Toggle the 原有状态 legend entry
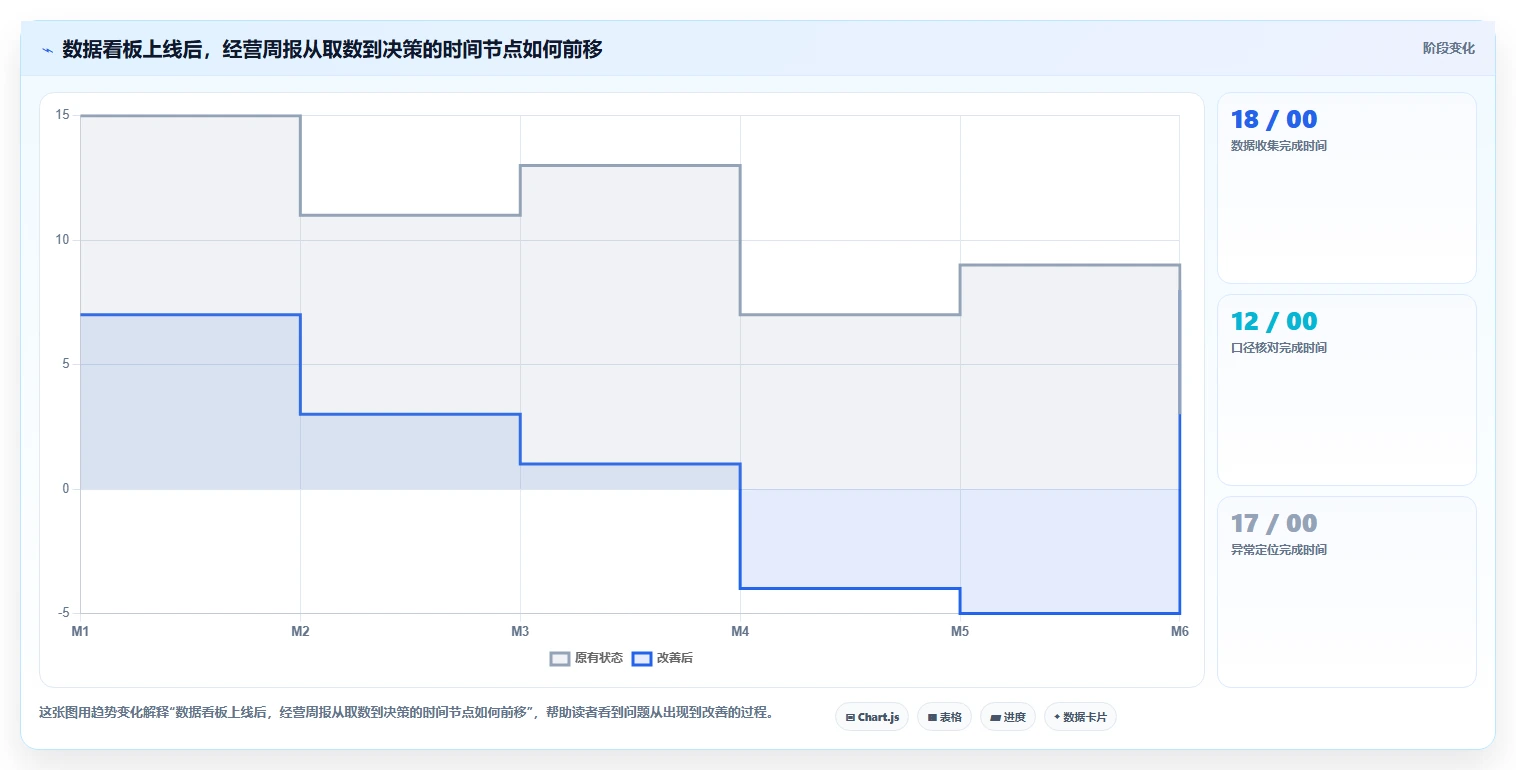 click(x=587, y=658)
